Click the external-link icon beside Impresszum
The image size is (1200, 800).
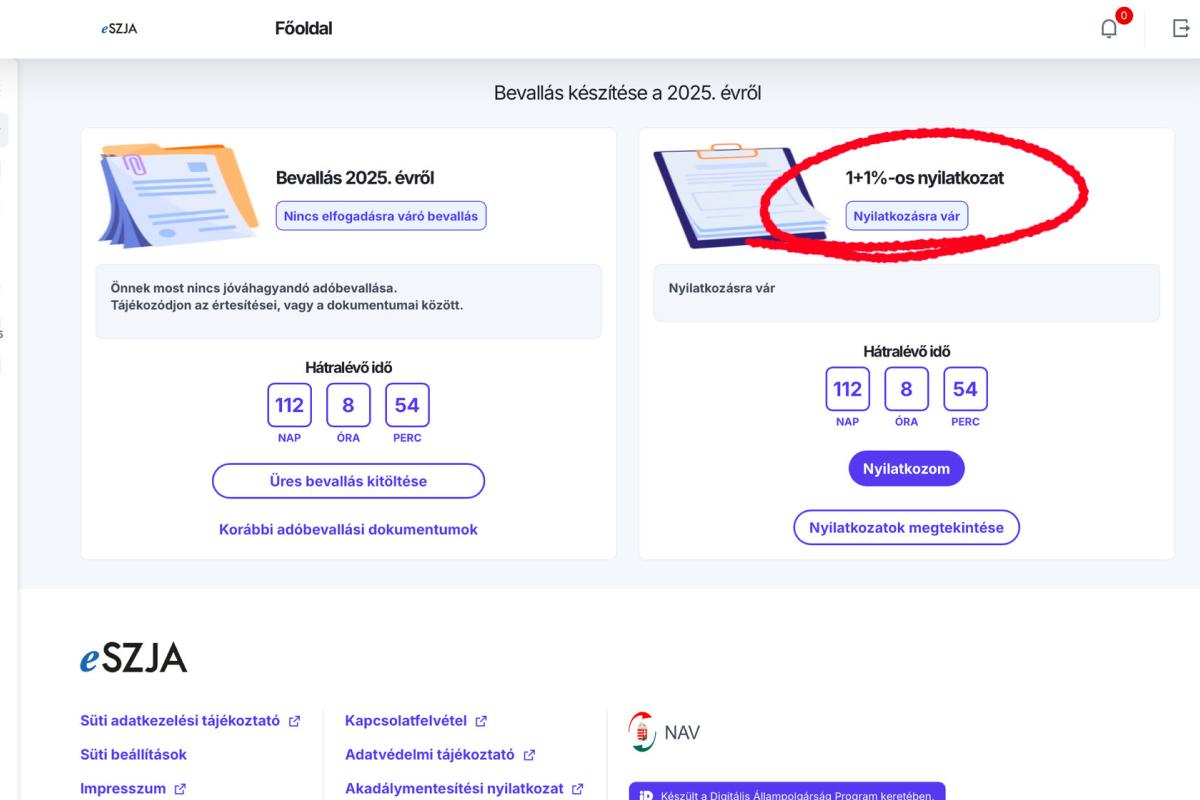pos(181,787)
